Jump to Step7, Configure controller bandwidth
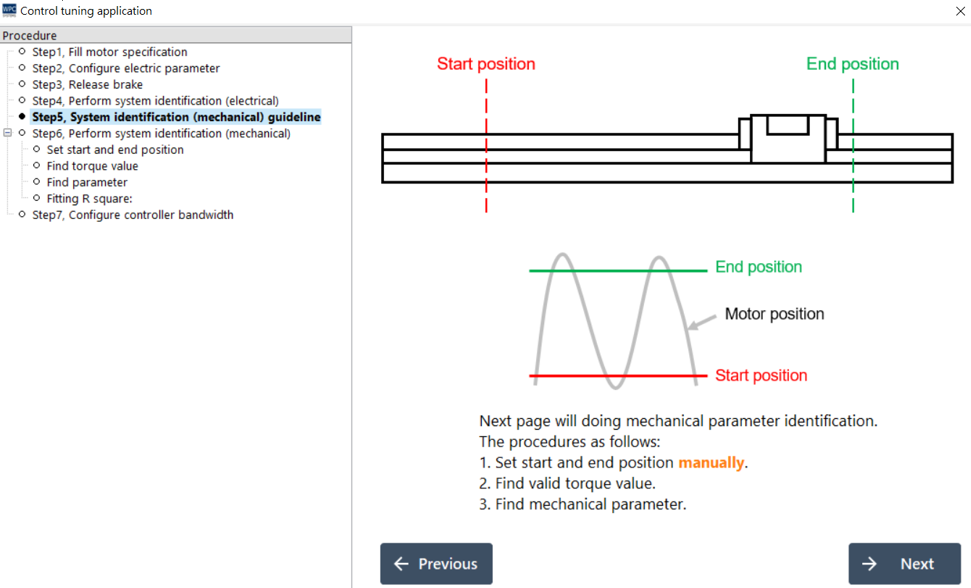This screenshot has height=588, width=971. 132,215
